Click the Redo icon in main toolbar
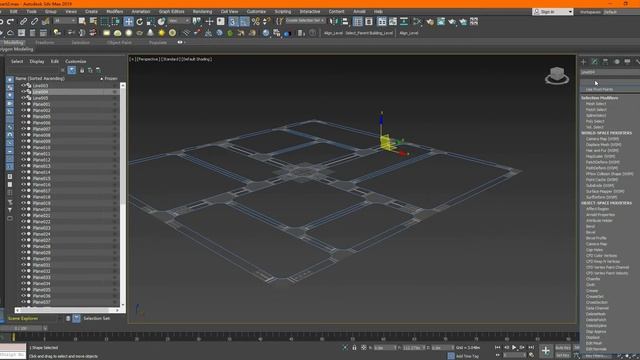This screenshot has width=640, height=360. [x=11, y=21]
